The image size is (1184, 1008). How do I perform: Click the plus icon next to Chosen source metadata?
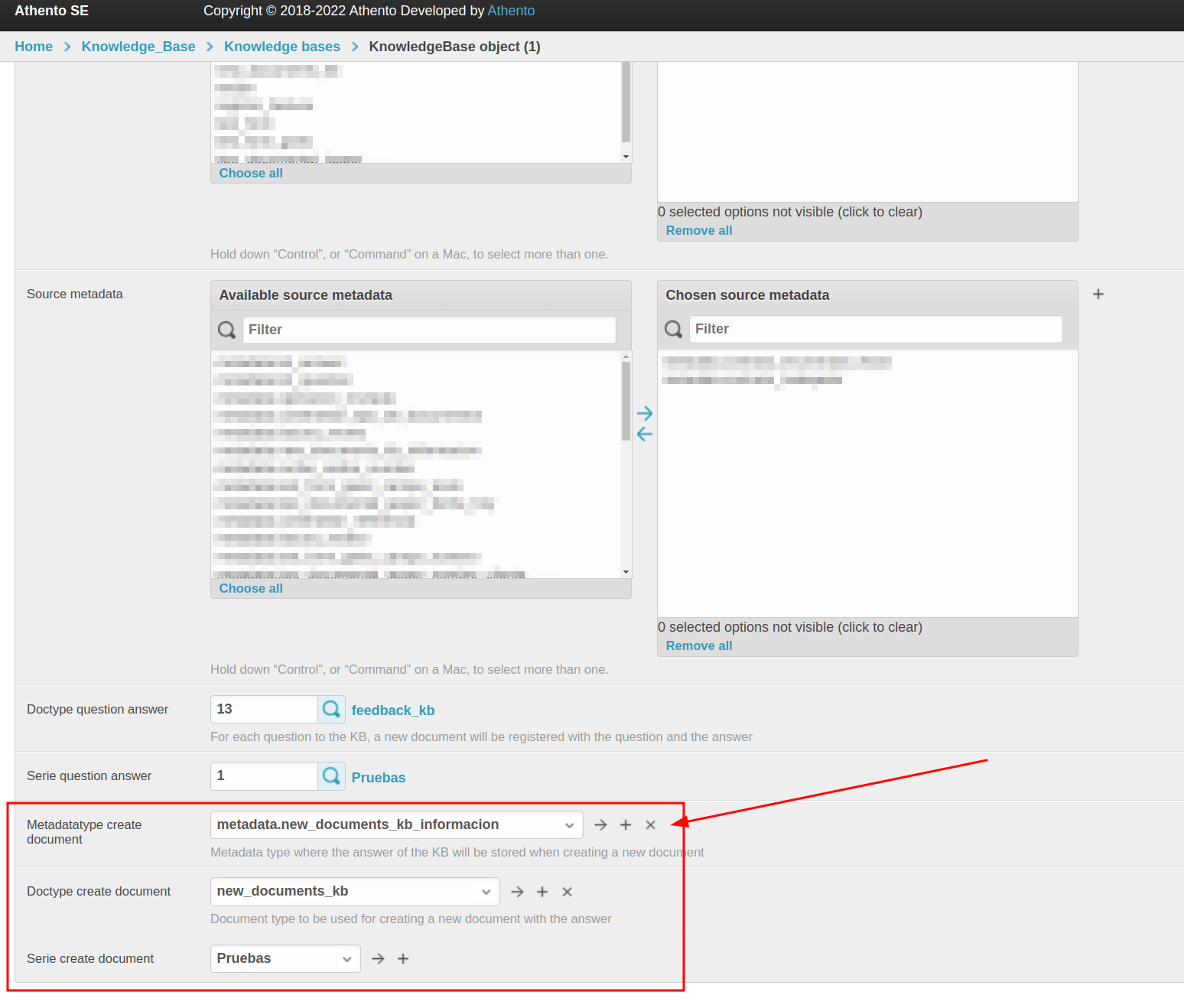[x=1098, y=294]
